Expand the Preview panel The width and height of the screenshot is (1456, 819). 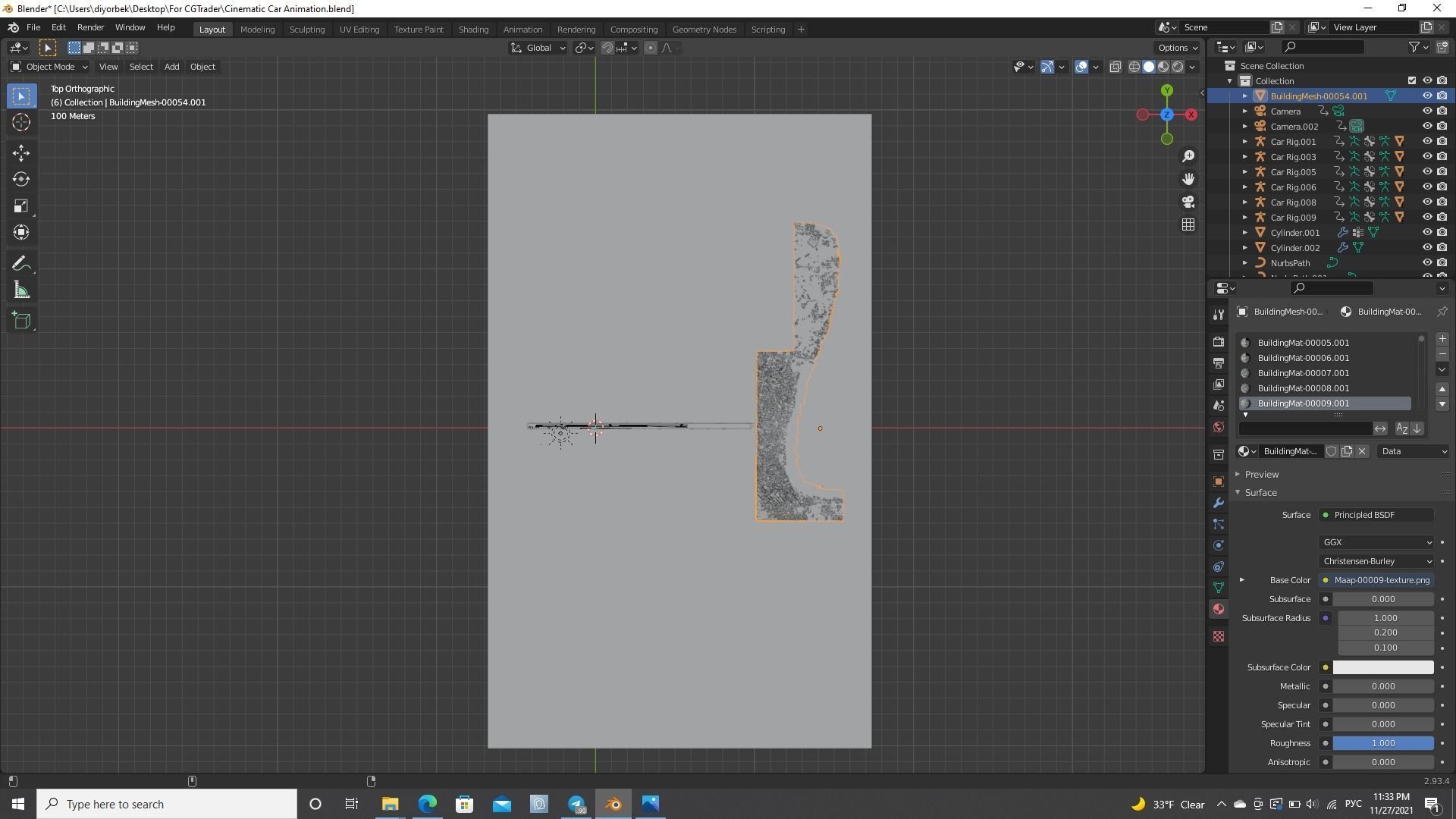(1261, 475)
